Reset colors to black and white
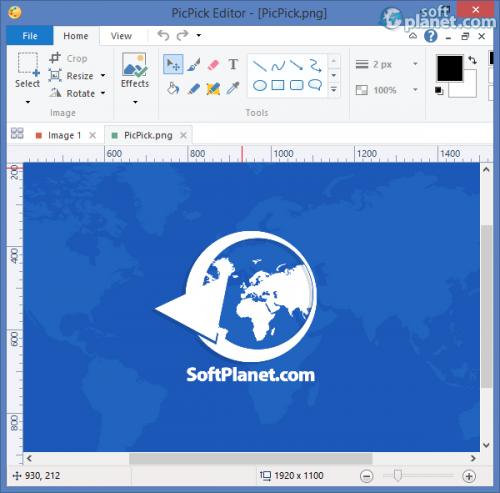The width and height of the screenshot is (500, 493). tap(439, 91)
